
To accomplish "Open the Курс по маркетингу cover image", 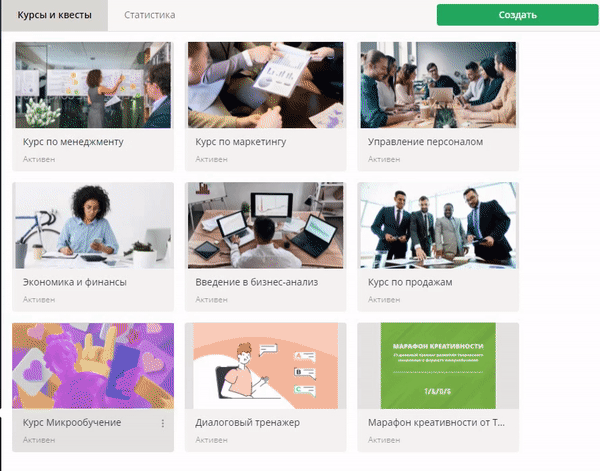I will (266, 85).
